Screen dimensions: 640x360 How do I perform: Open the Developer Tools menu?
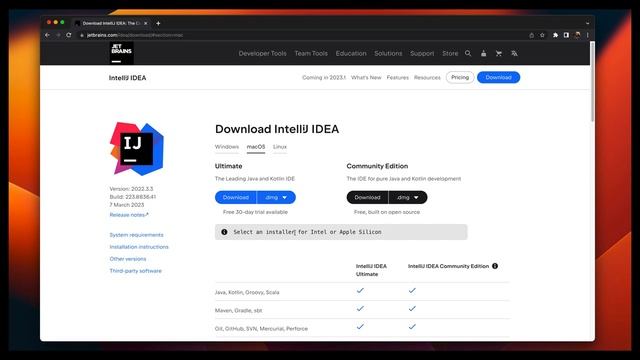click(x=262, y=53)
